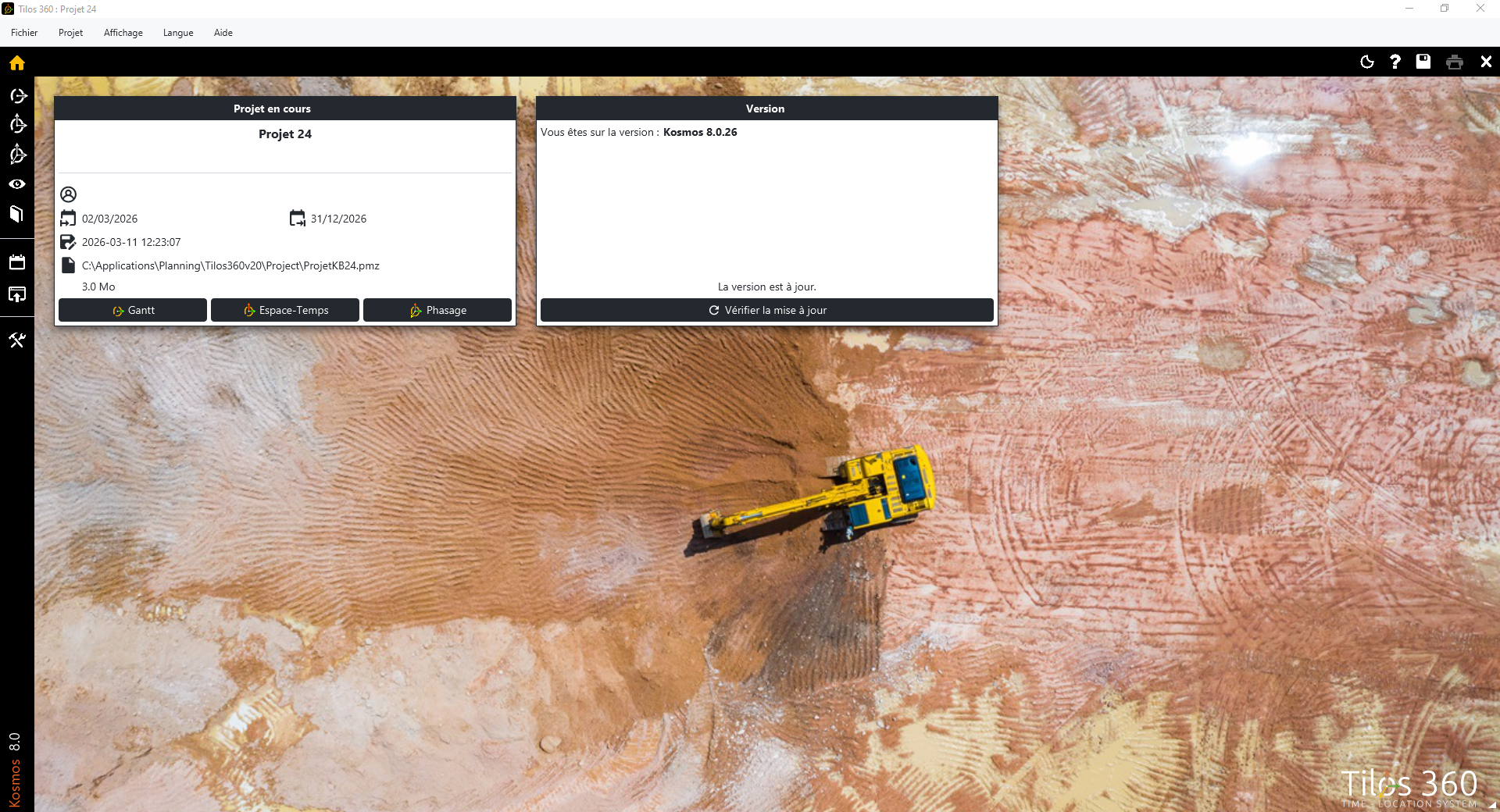
Task: Click the Home icon in the sidebar
Action: pos(17,63)
